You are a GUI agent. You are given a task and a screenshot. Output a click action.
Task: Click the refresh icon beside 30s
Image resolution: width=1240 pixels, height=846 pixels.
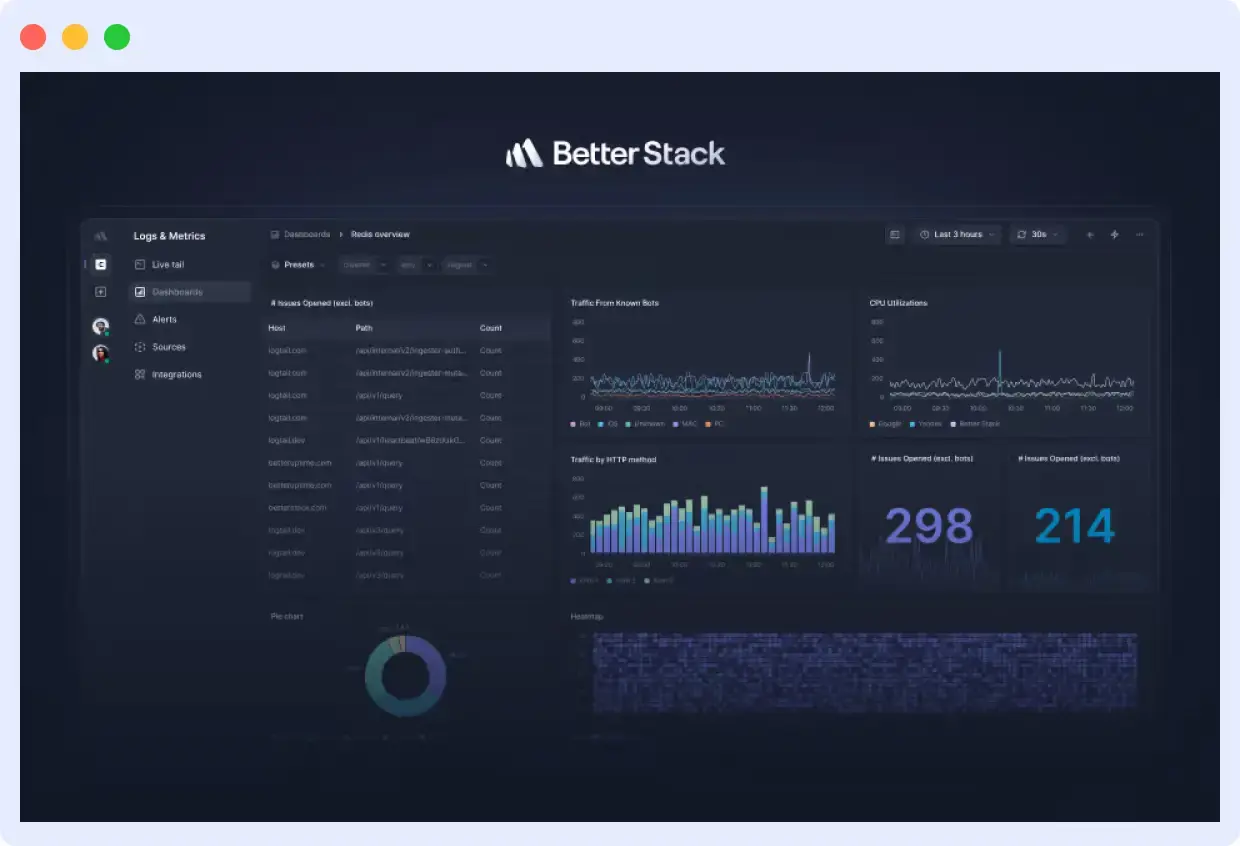pos(1022,234)
